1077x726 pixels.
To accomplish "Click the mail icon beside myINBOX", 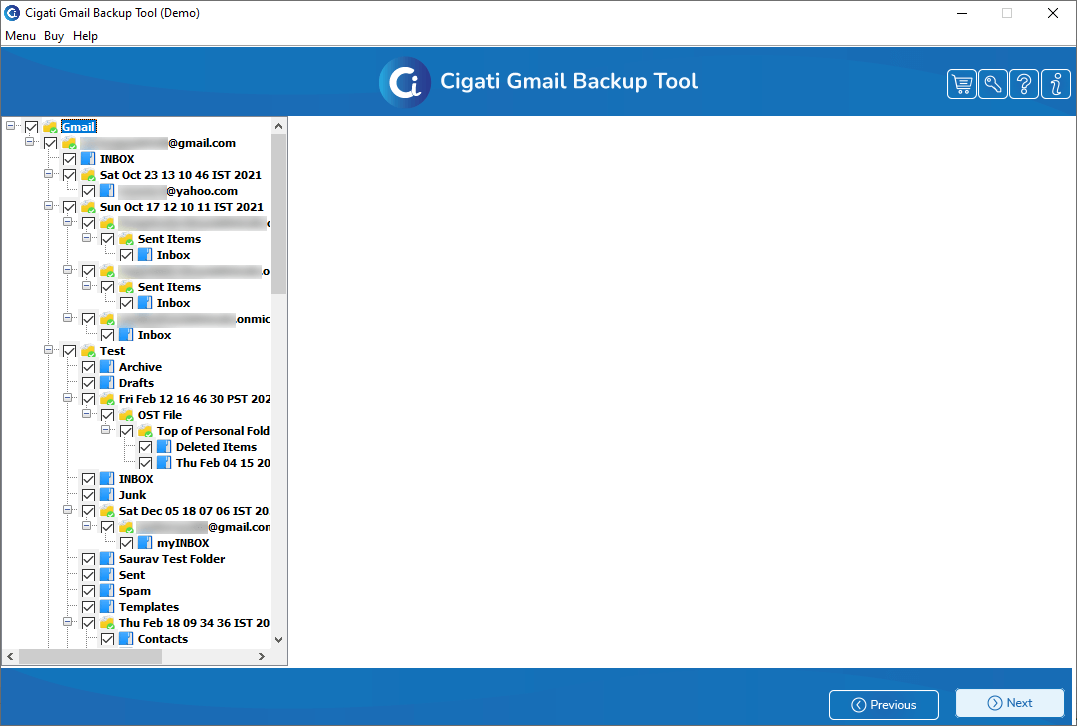I will 145,543.
